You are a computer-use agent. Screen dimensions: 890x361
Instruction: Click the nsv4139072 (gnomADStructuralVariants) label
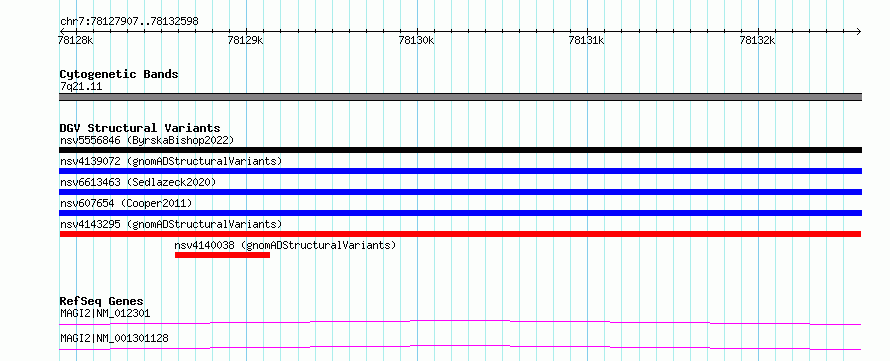171,161
